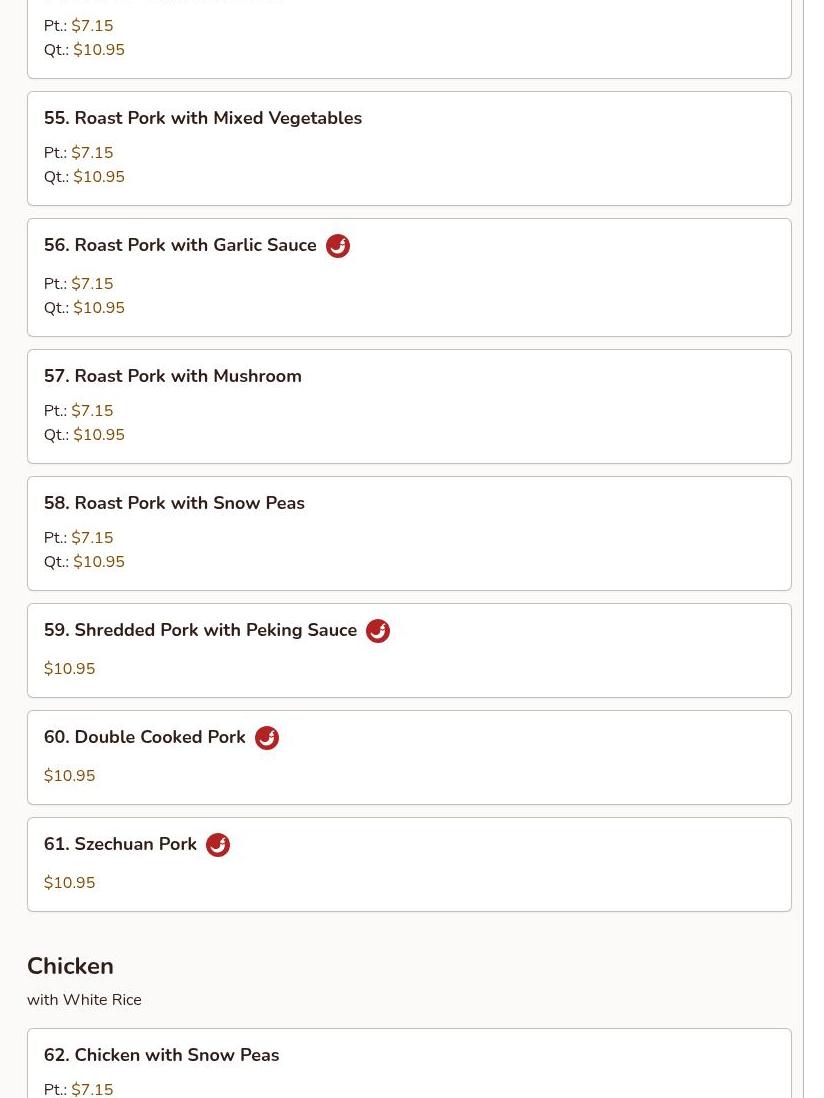Screen dimensions: 824x1098
Task: Open 55. Roast Pork with Mixed Vegetables item
Action: pyautogui.click(x=409, y=148)
